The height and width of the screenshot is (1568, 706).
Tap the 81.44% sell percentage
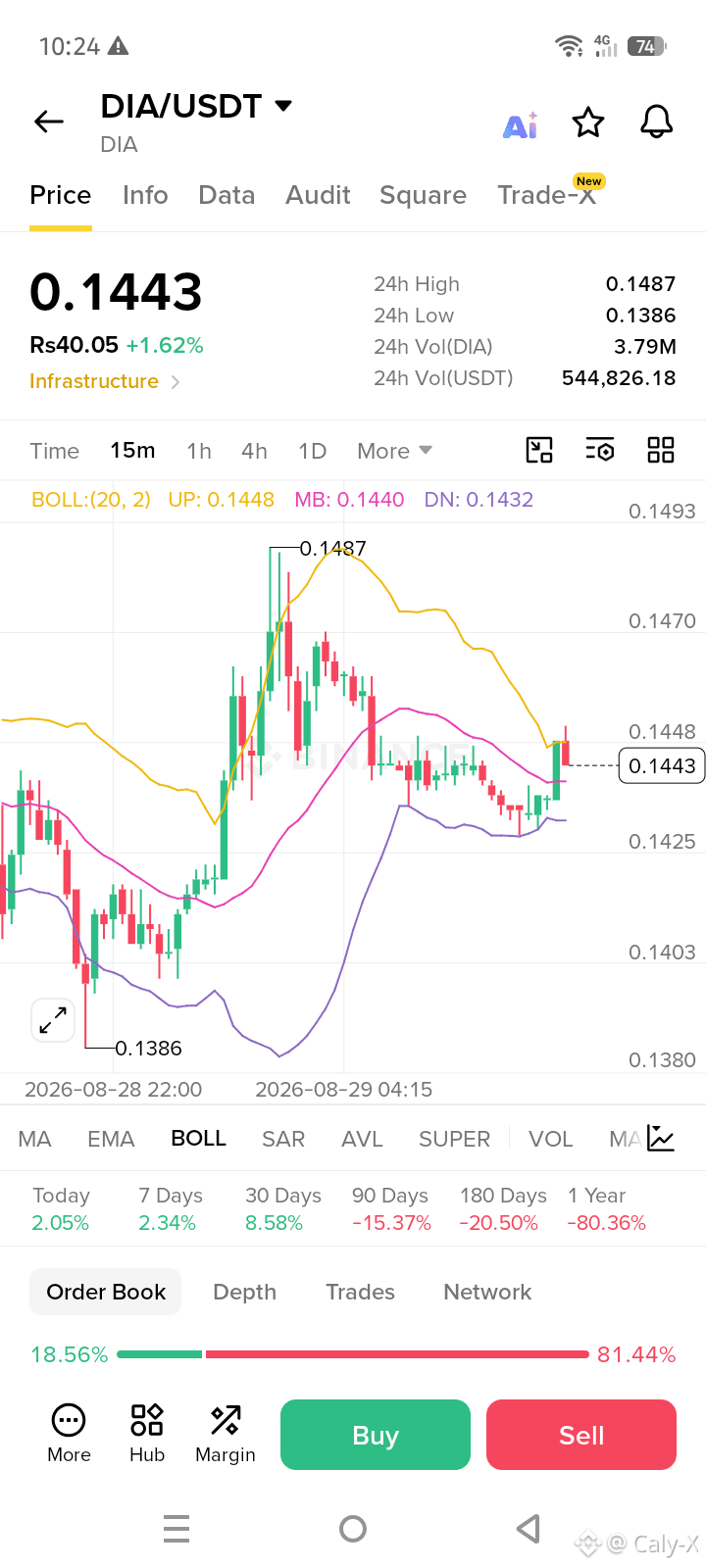pos(636,1354)
